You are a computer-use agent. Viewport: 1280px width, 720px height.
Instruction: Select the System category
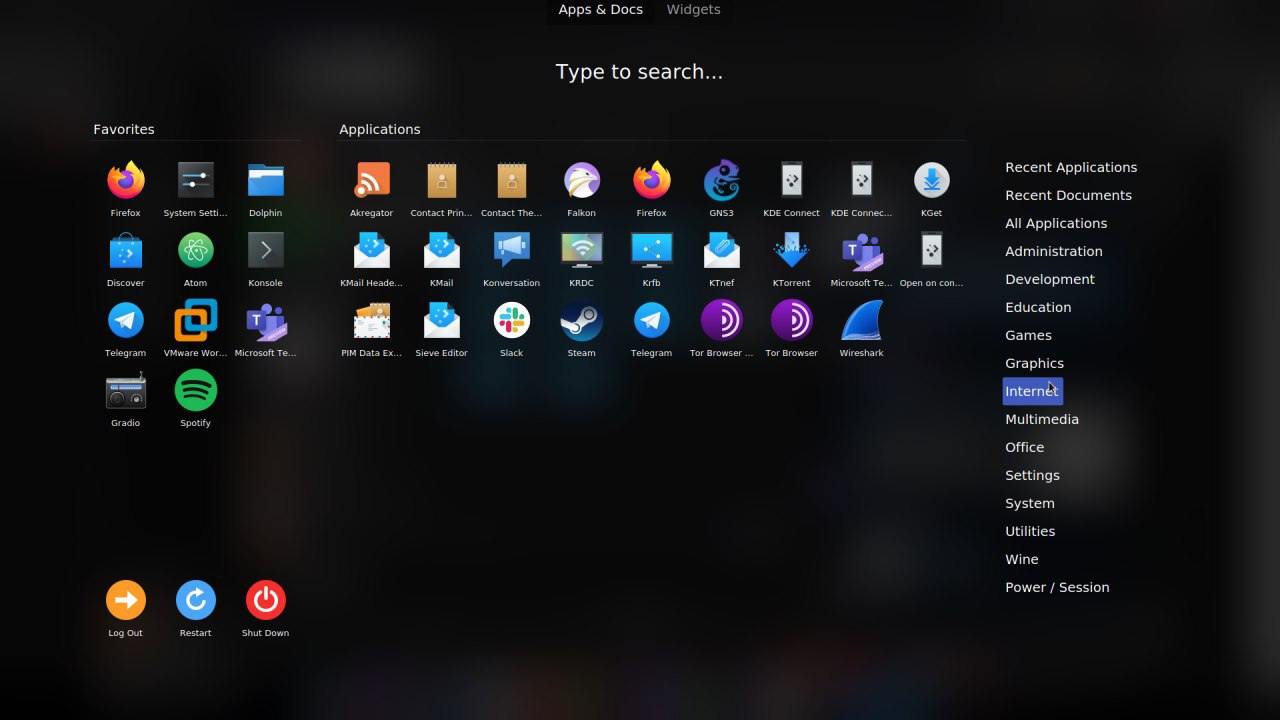tap(1030, 503)
